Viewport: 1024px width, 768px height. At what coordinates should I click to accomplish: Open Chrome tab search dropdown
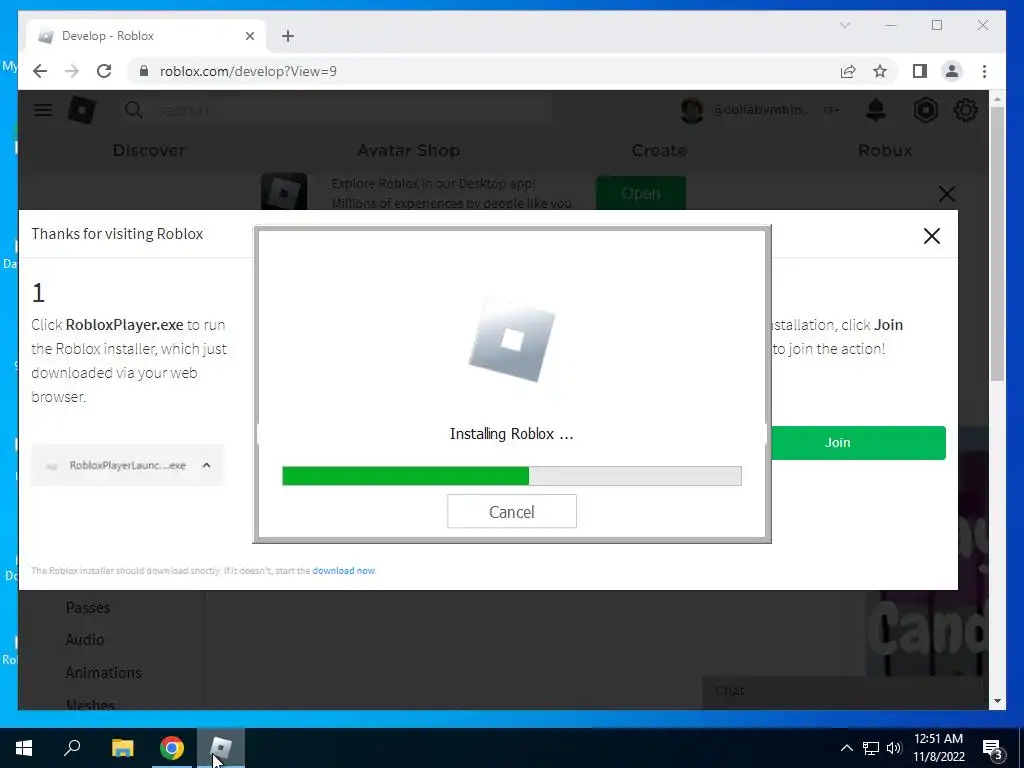(x=844, y=25)
